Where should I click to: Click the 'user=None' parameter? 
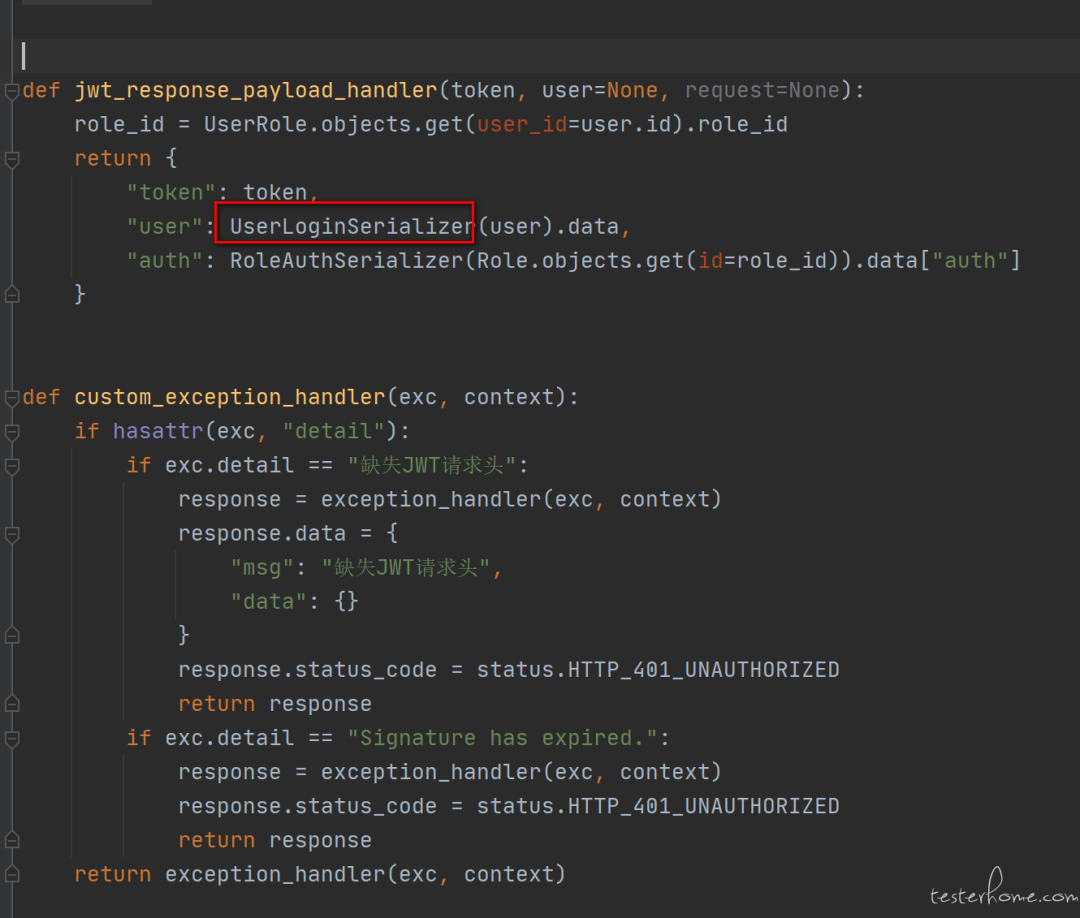[x=600, y=91]
